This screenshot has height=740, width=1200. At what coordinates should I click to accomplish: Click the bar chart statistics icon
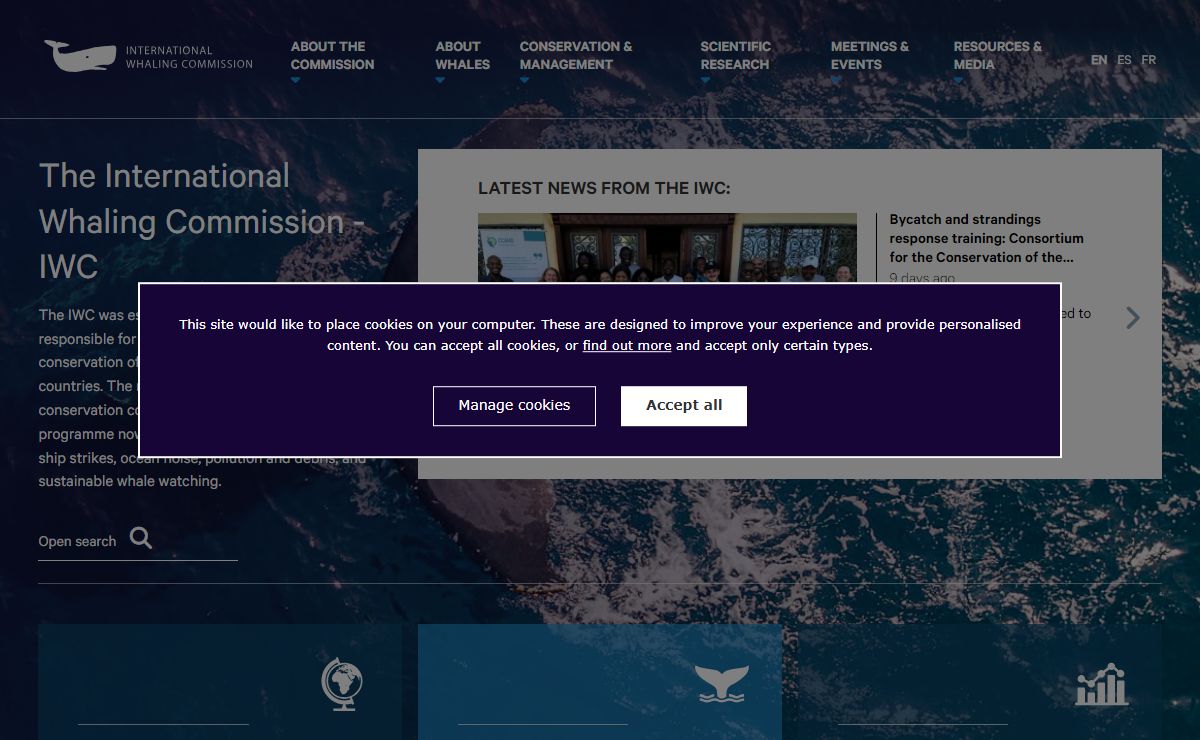(x=1102, y=685)
